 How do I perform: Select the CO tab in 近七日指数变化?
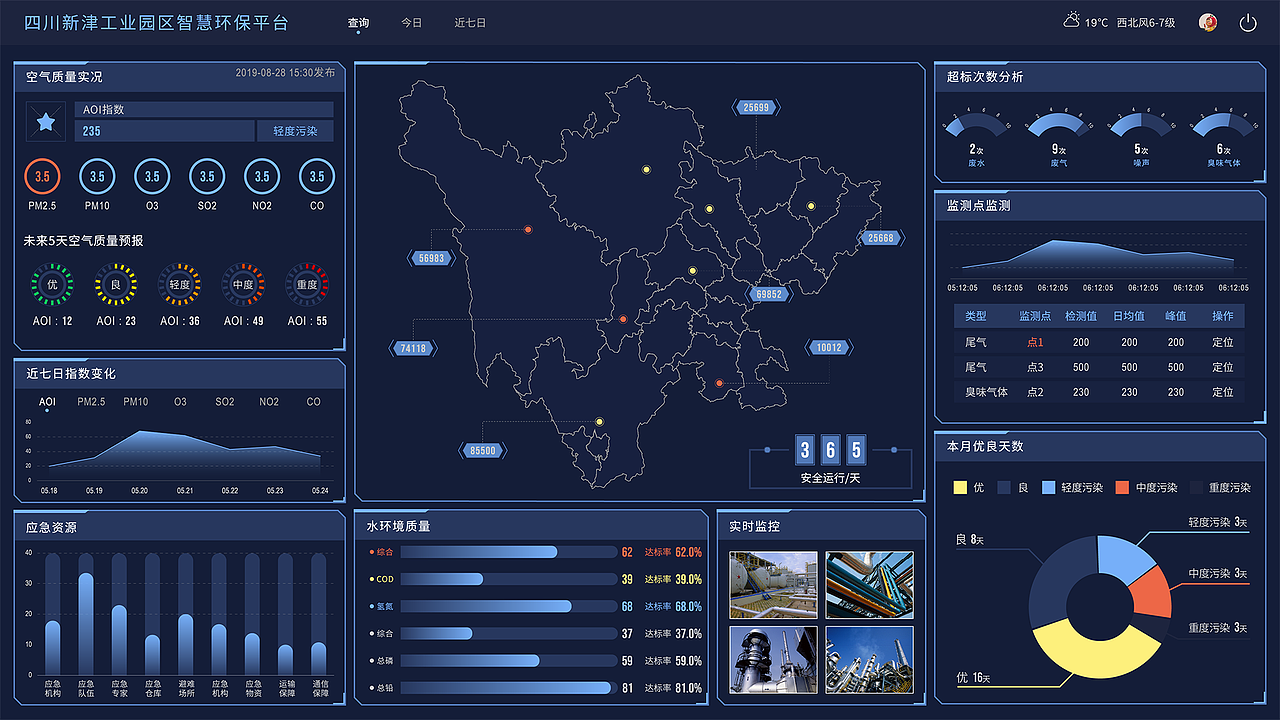[x=314, y=402]
